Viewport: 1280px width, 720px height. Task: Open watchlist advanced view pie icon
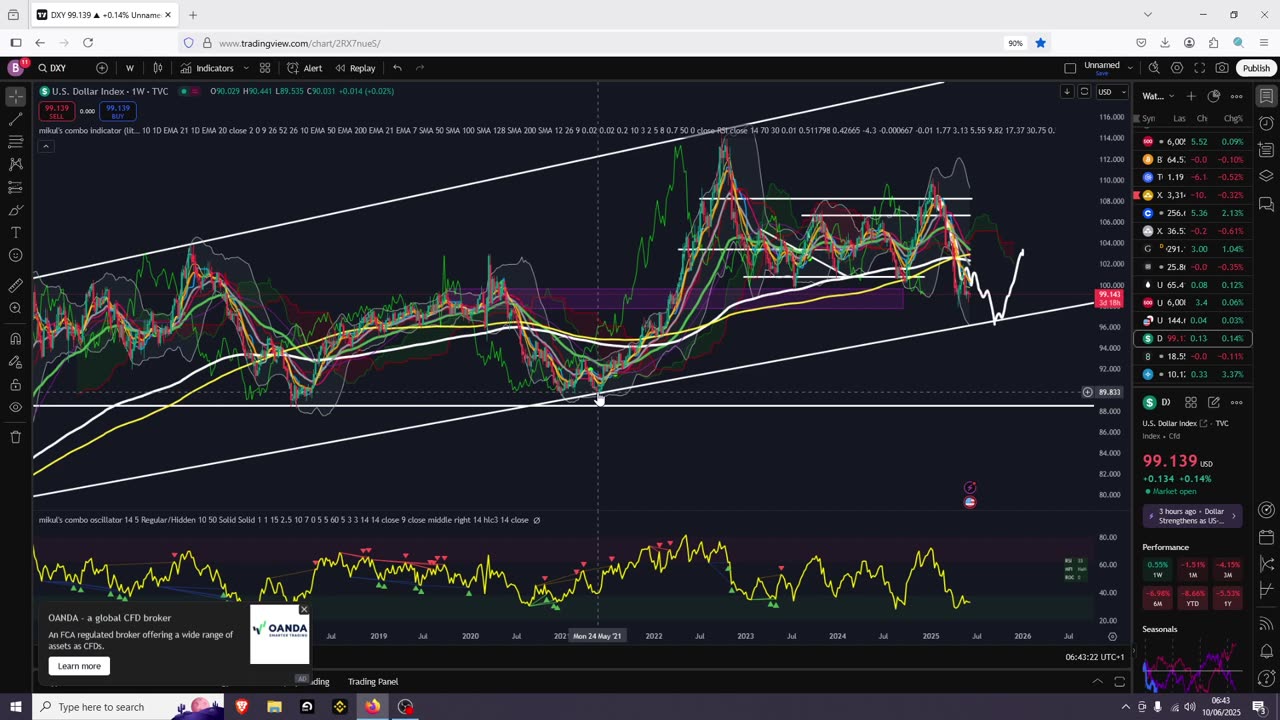click(x=1214, y=96)
